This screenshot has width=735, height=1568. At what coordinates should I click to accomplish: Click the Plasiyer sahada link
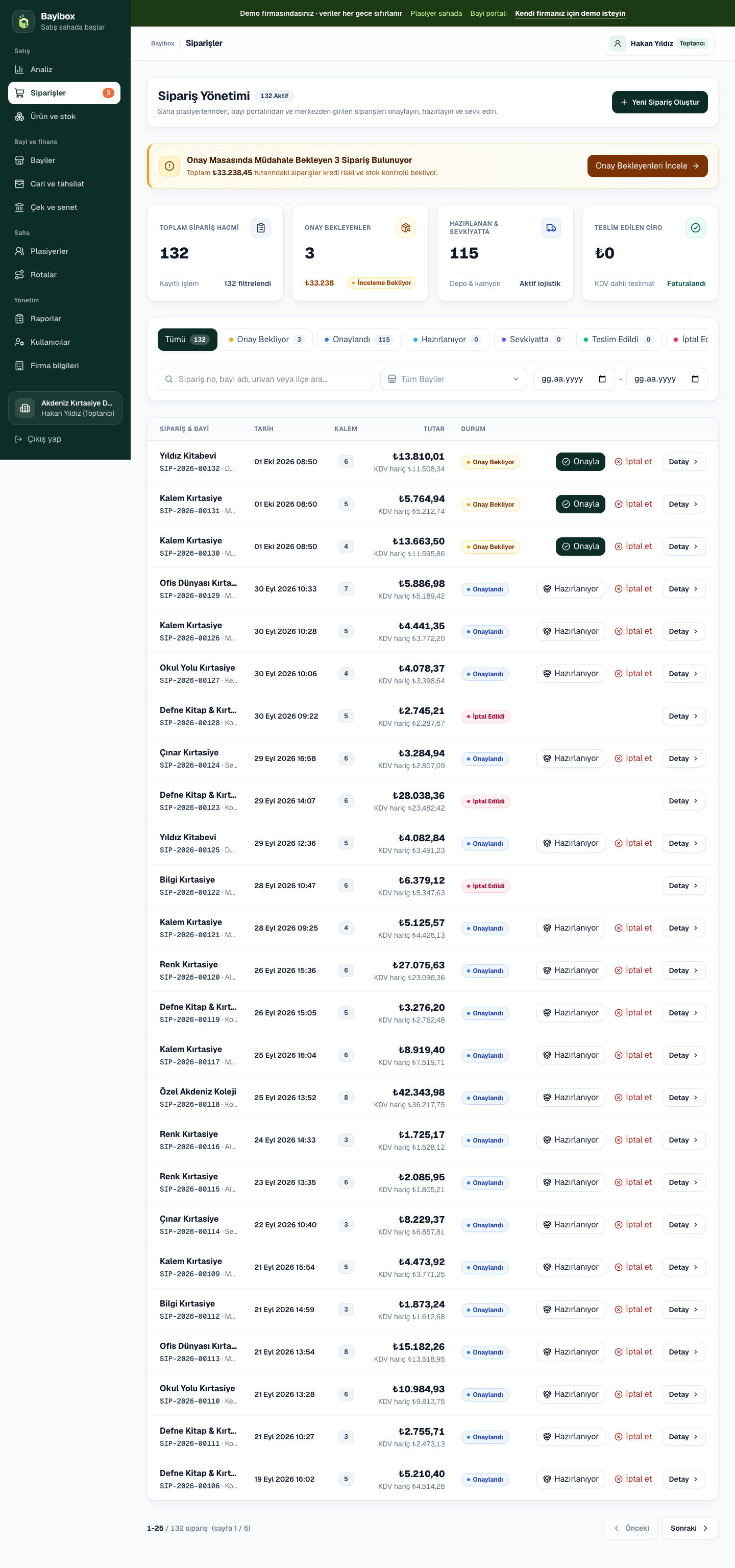click(x=436, y=13)
